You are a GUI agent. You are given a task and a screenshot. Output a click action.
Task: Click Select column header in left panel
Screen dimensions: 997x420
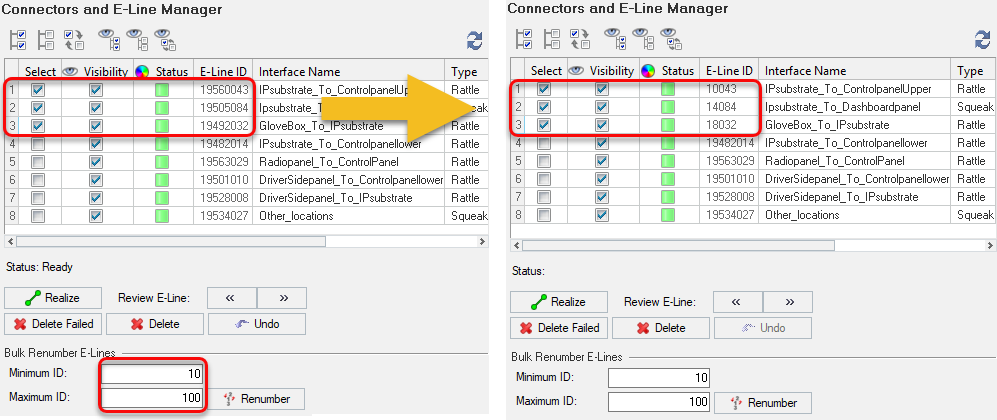tap(40, 72)
